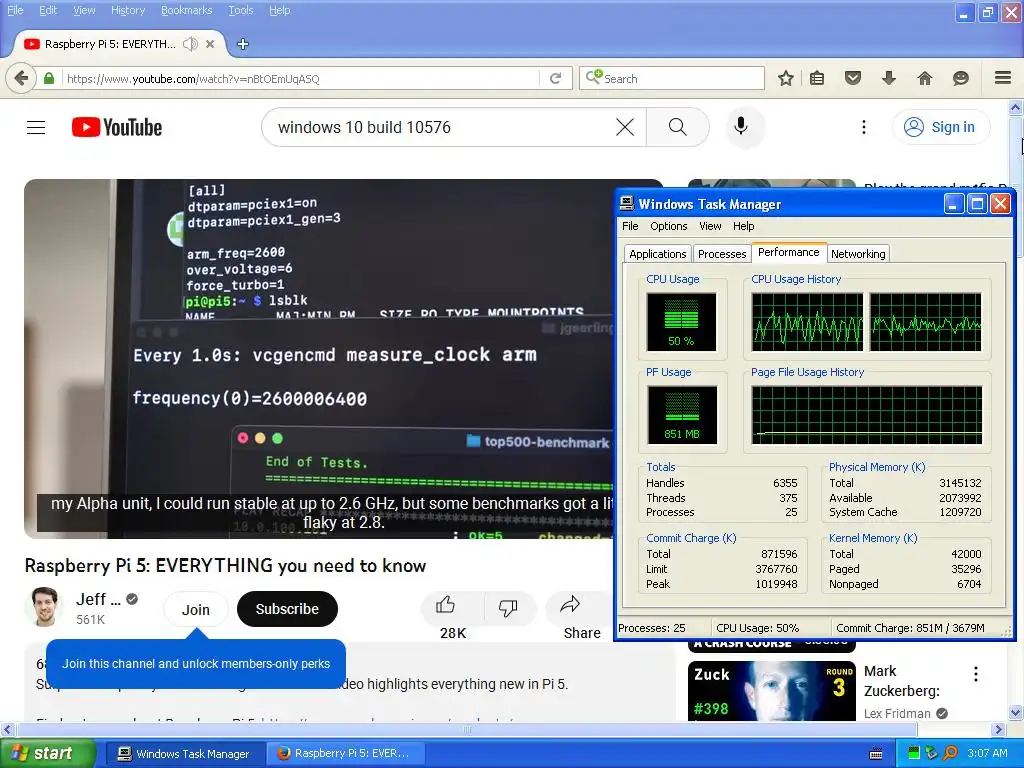Click the Hello chat smiley icon

pyautogui.click(x=961, y=78)
